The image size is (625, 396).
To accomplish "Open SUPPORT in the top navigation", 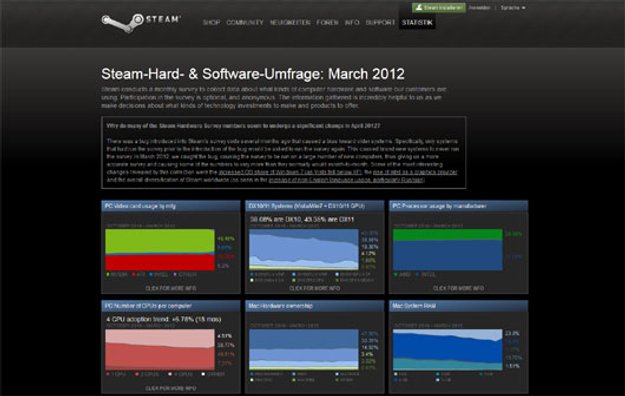I will (x=380, y=22).
